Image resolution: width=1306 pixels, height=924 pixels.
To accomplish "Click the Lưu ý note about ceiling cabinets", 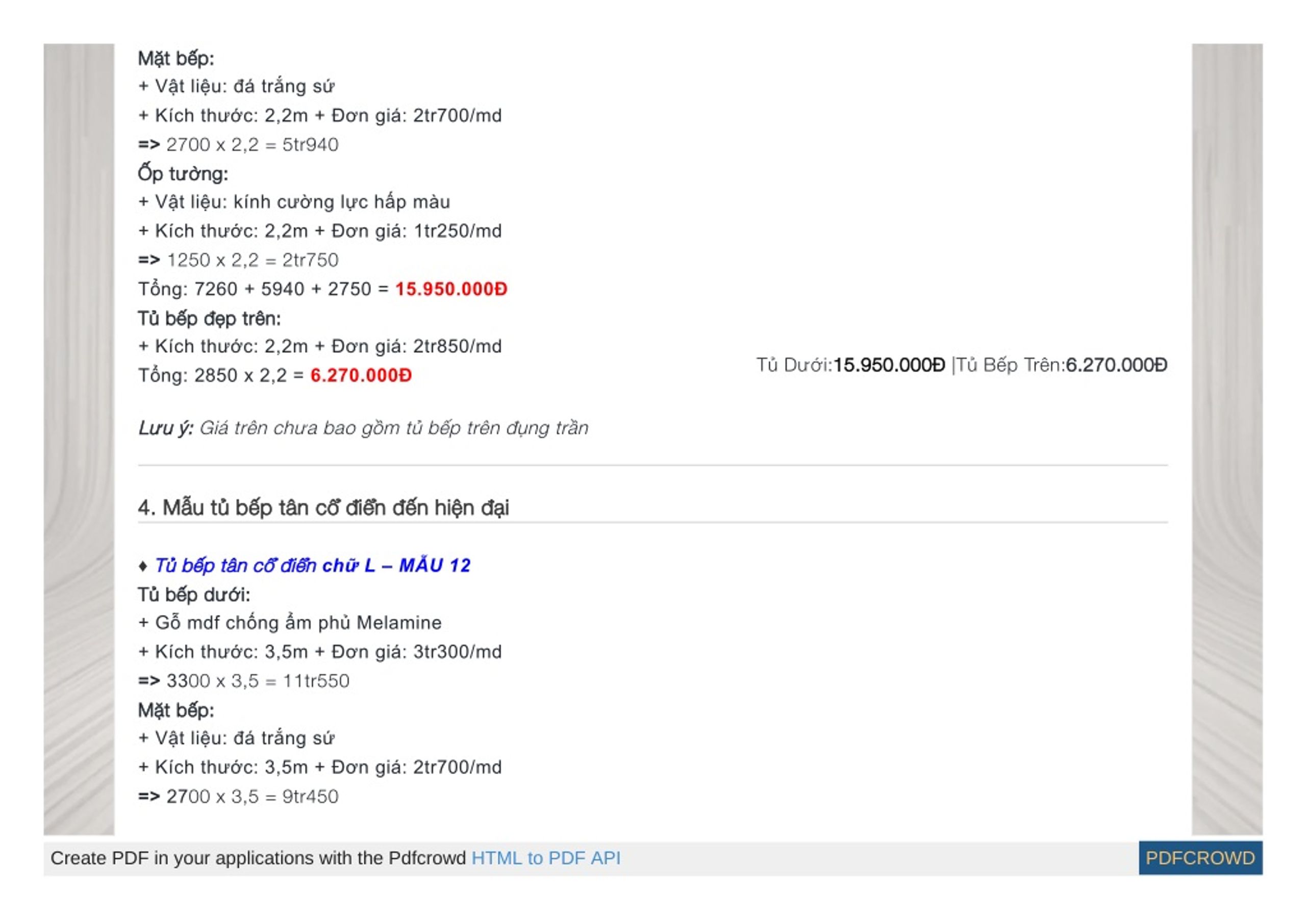I will [x=363, y=428].
